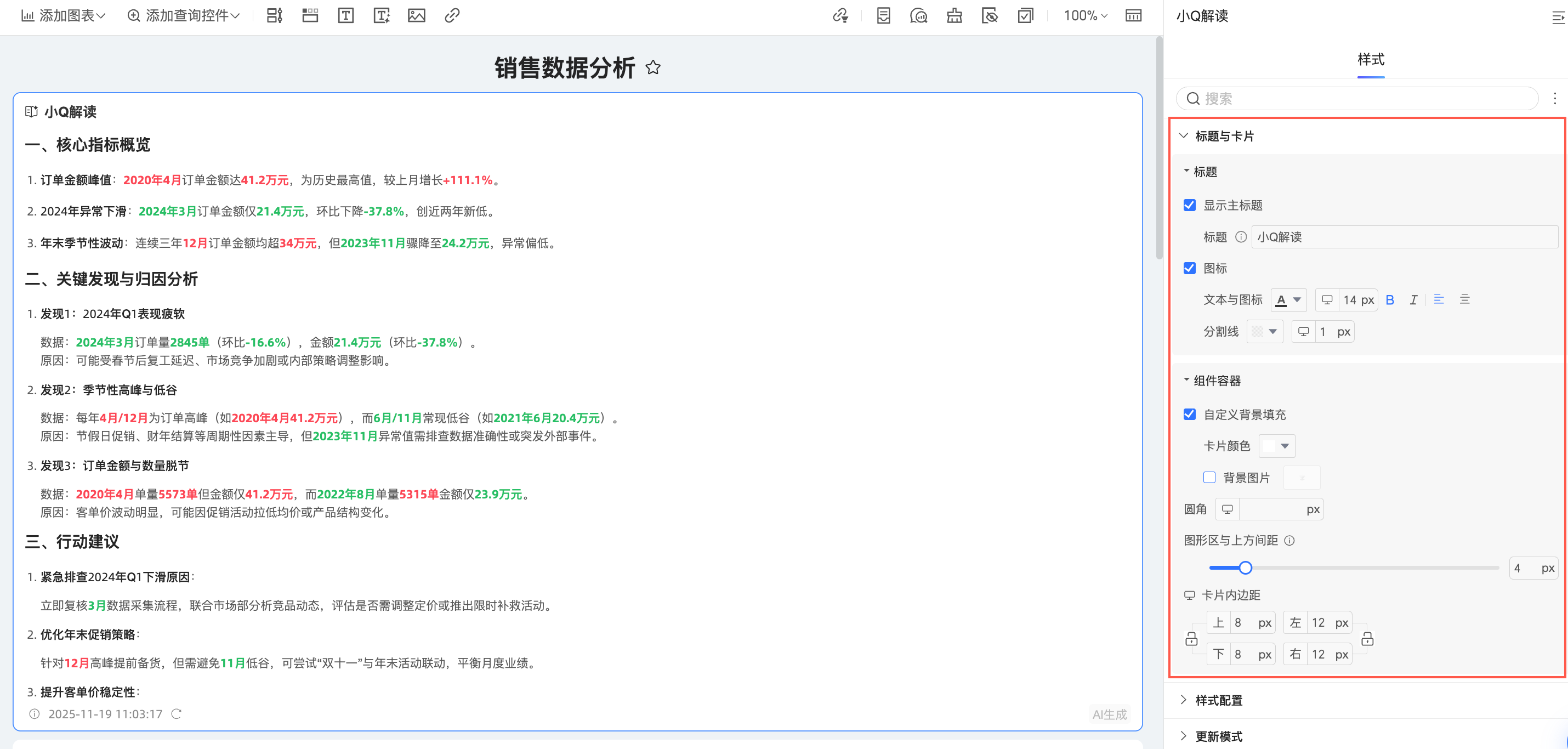Click the text box icon in toolbar

pyautogui.click(x=346, y=16)
